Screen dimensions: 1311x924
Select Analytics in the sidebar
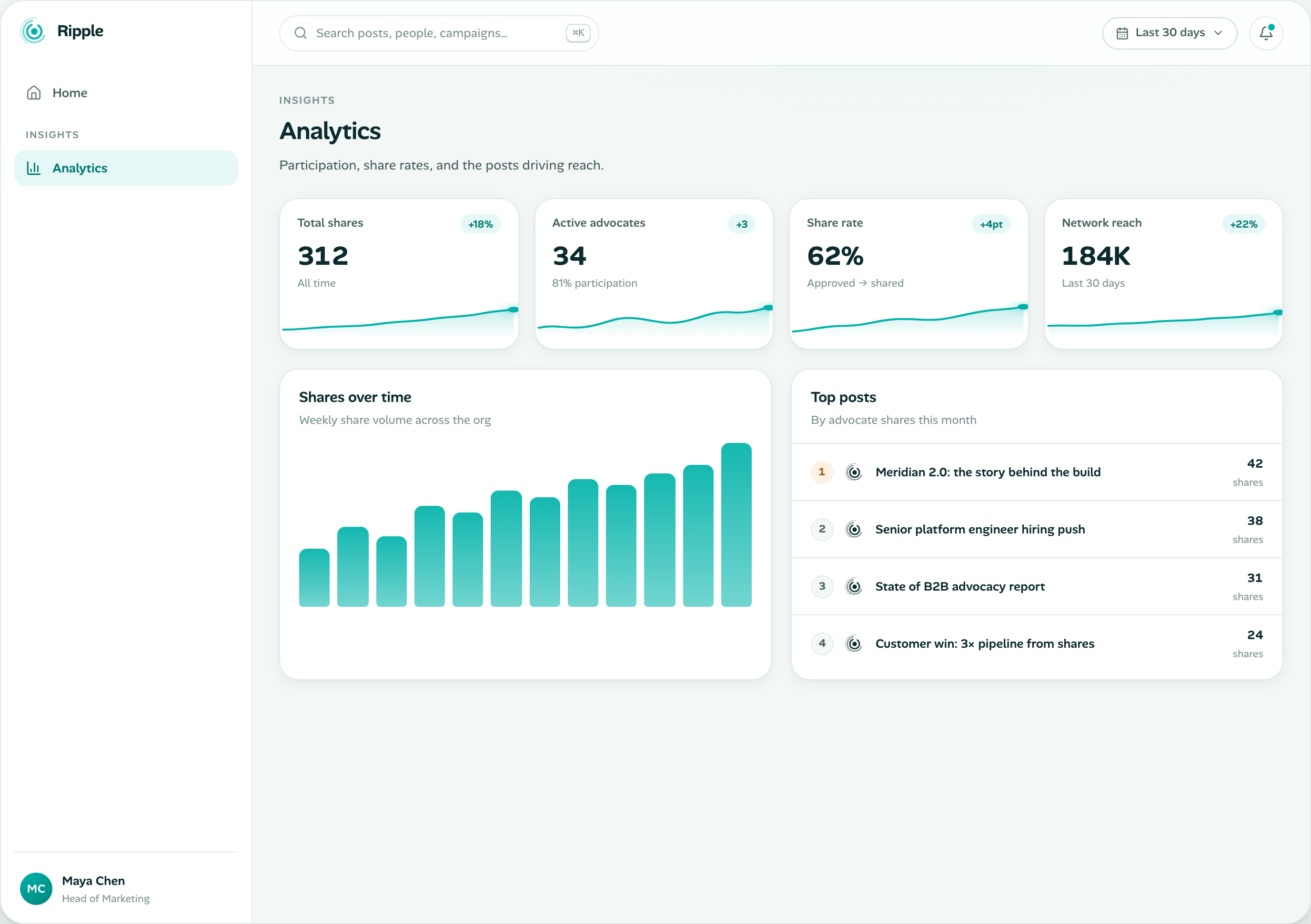(x=126, y=168)
